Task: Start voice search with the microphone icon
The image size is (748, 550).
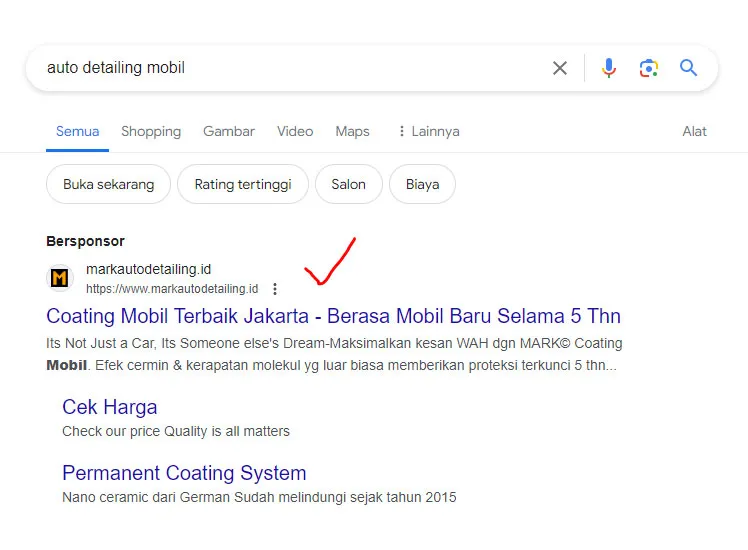Action: pyautogui.click(x=608, y=68)
